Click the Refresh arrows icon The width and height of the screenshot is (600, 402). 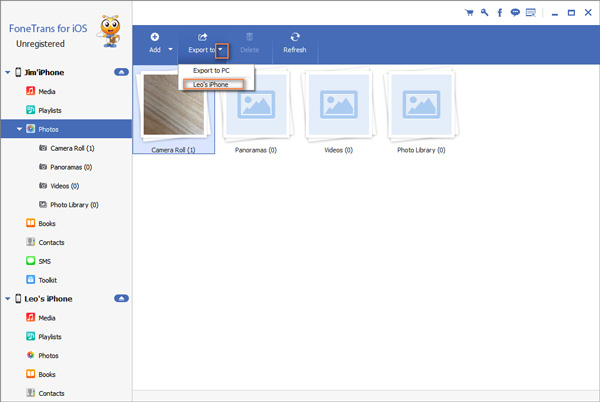295,37
